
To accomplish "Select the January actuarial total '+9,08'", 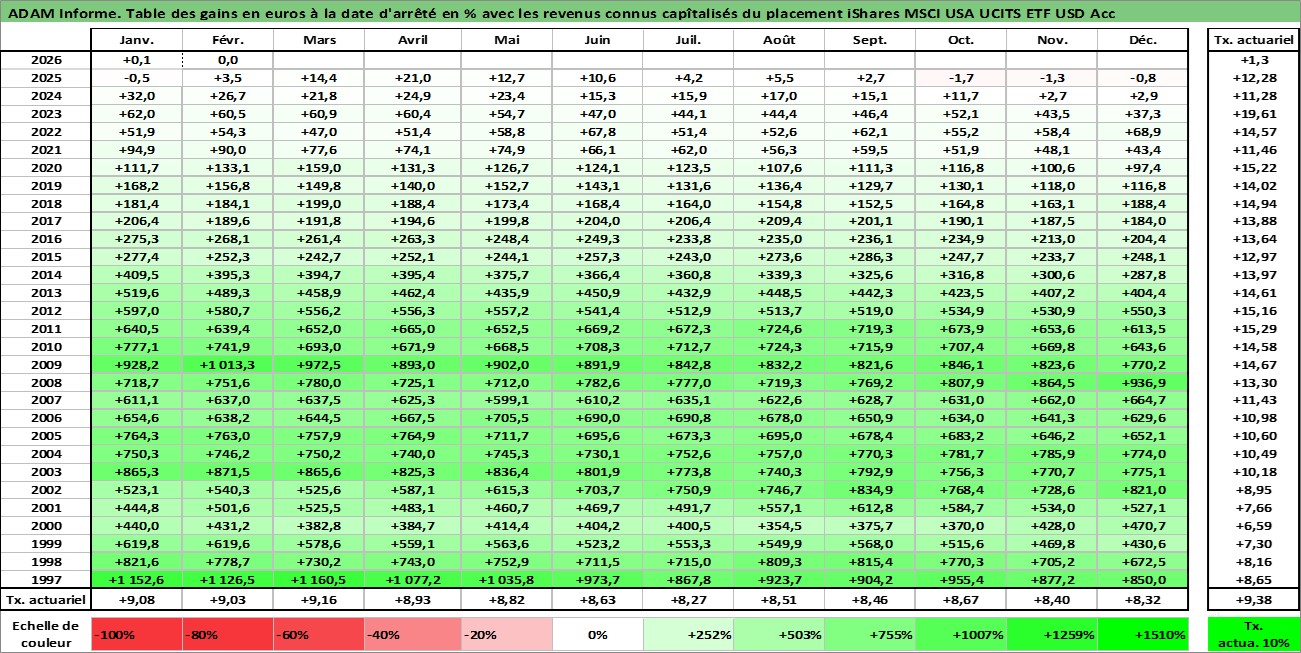I will [136, 600].
